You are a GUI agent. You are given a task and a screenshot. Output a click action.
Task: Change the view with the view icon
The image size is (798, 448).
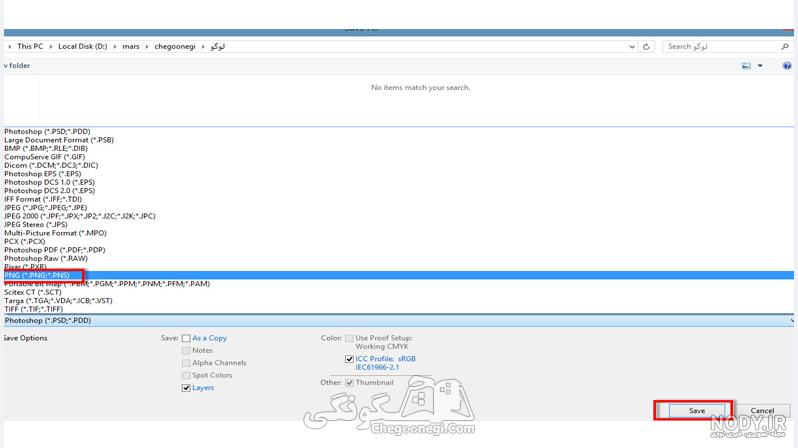(x=746, y=66)
